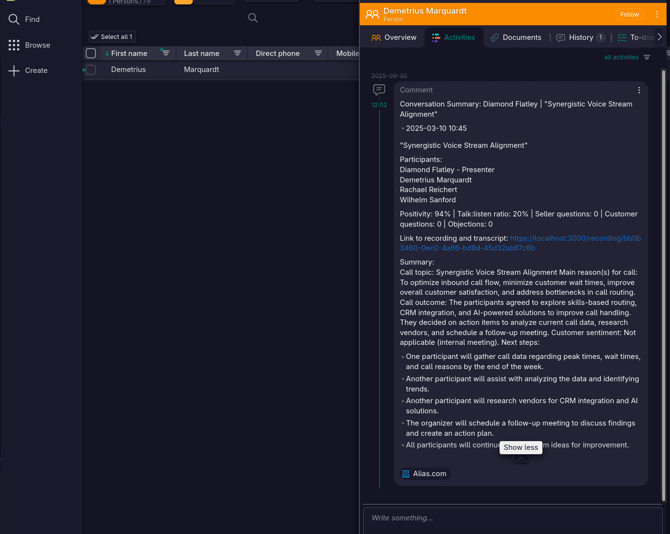Open the Direct phone column filter dropdown
The width and height of the screenshot is (670, 534).
tap(318, 53)
